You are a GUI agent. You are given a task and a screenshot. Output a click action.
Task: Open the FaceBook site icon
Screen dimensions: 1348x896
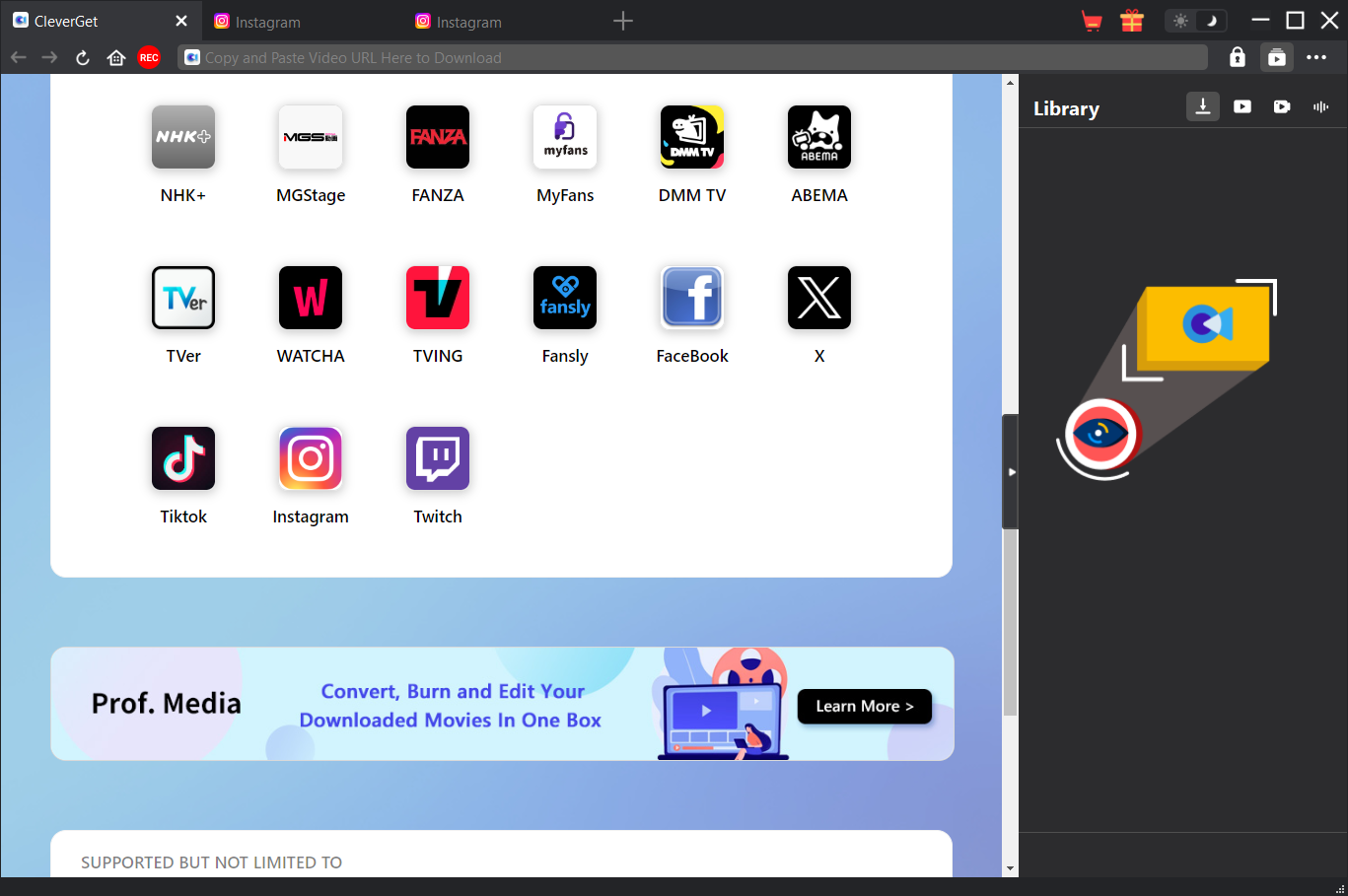[x=692, y=298]
